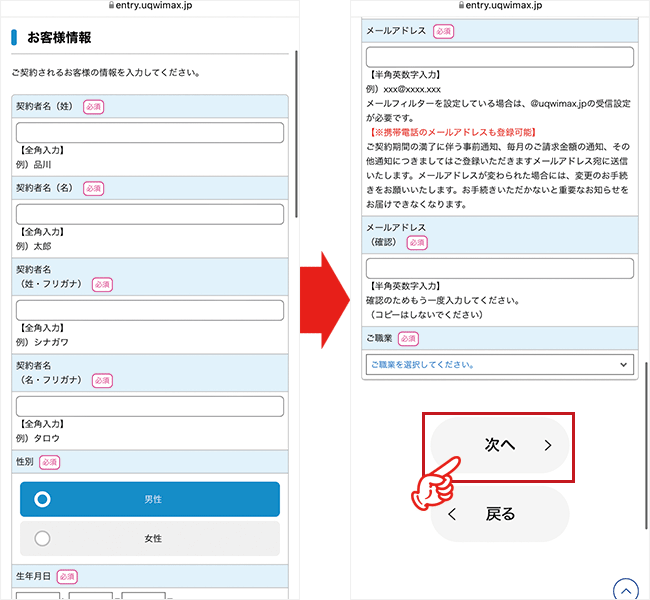The width and height of the screenshot is (650, 600).
Task: Click the （コピーはしないでください） note
Action: [425, 315]
